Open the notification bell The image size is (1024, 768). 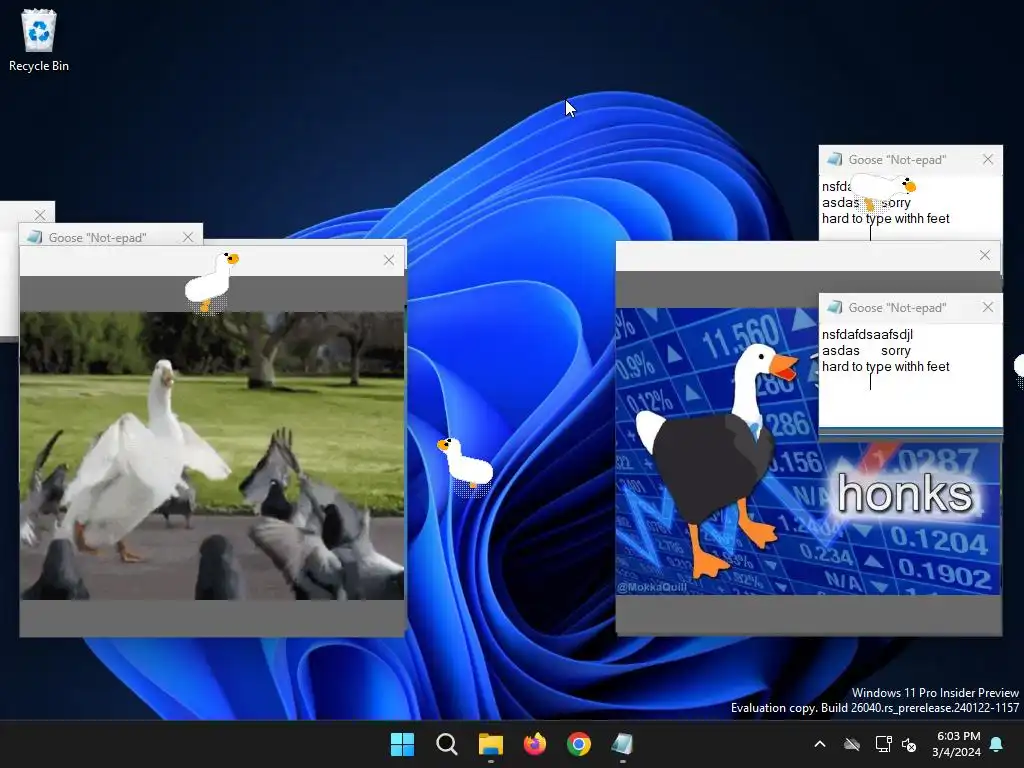click(997, 744)
